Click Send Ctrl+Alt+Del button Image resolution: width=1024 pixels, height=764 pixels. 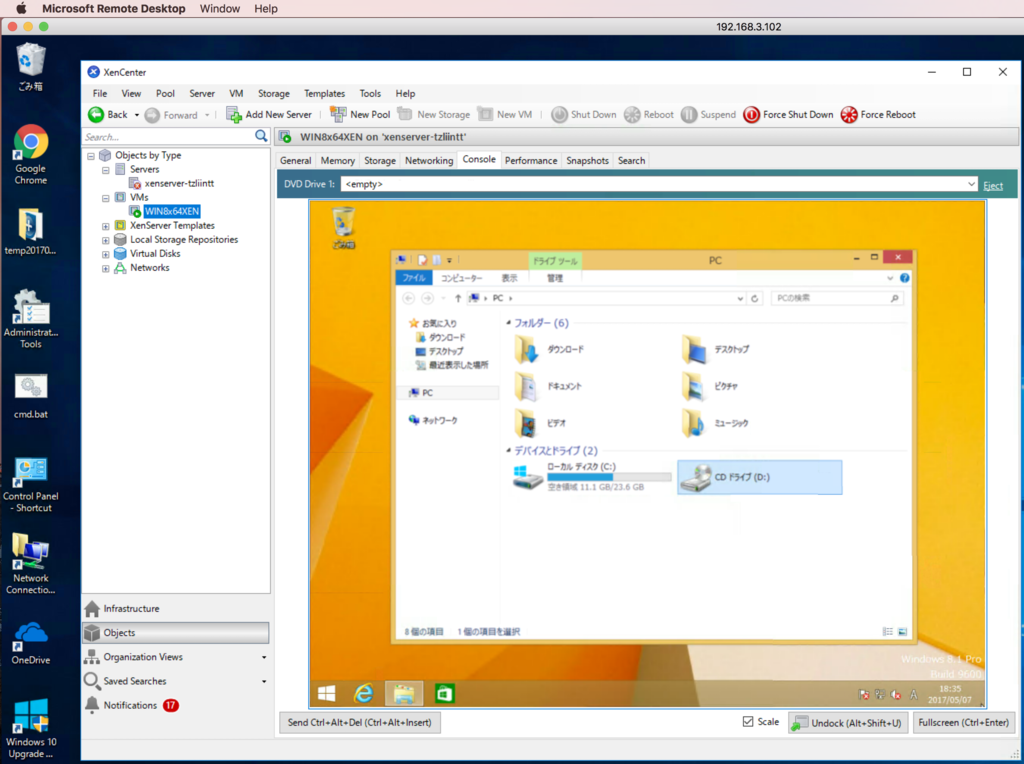[360, 722]
